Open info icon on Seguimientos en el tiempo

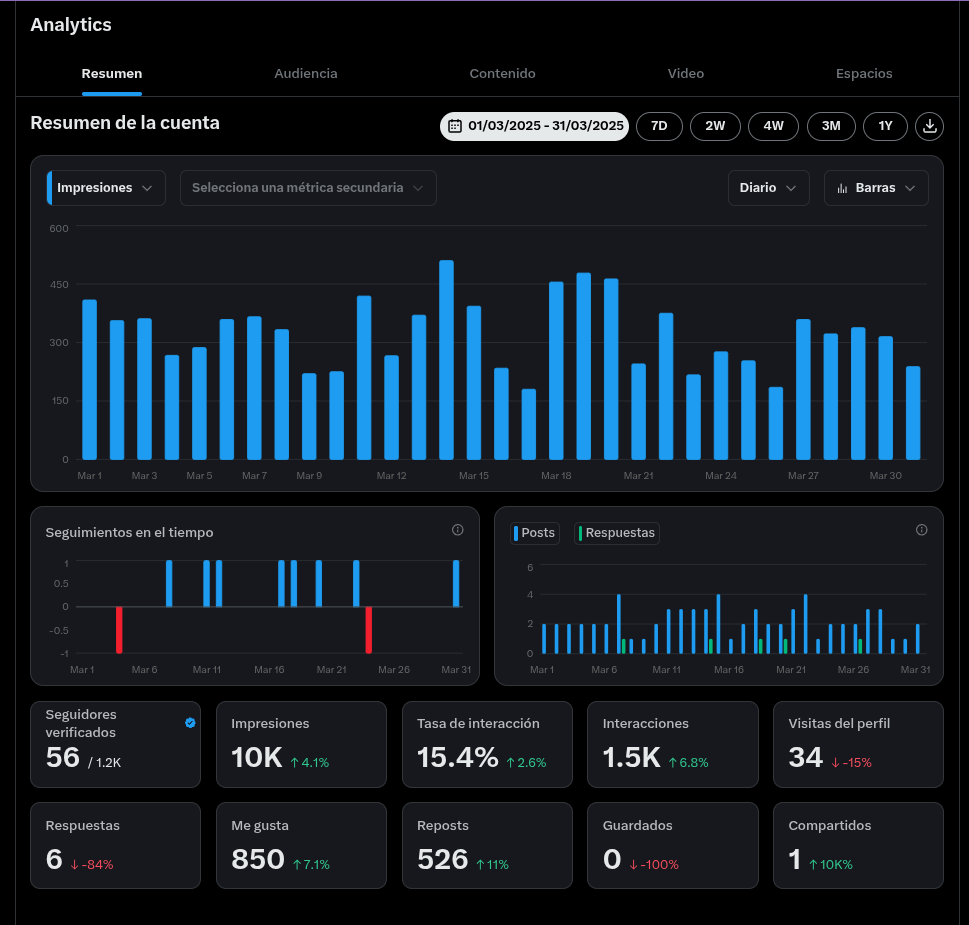coord(457,530)
